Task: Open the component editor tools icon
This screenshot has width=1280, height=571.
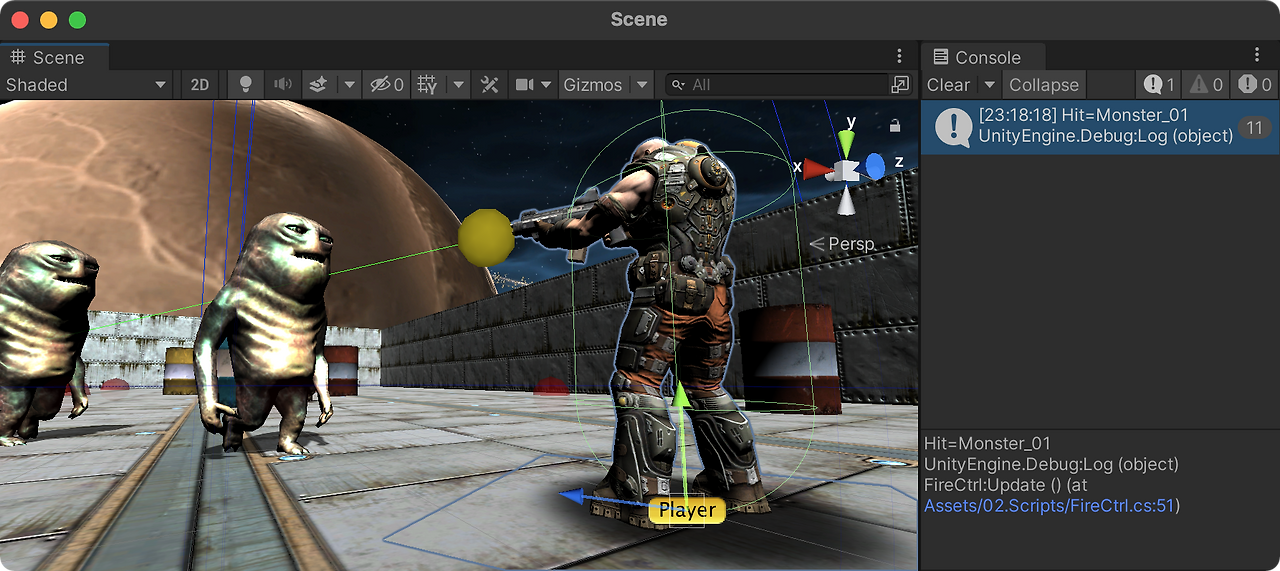Action: tap(489, 85)
